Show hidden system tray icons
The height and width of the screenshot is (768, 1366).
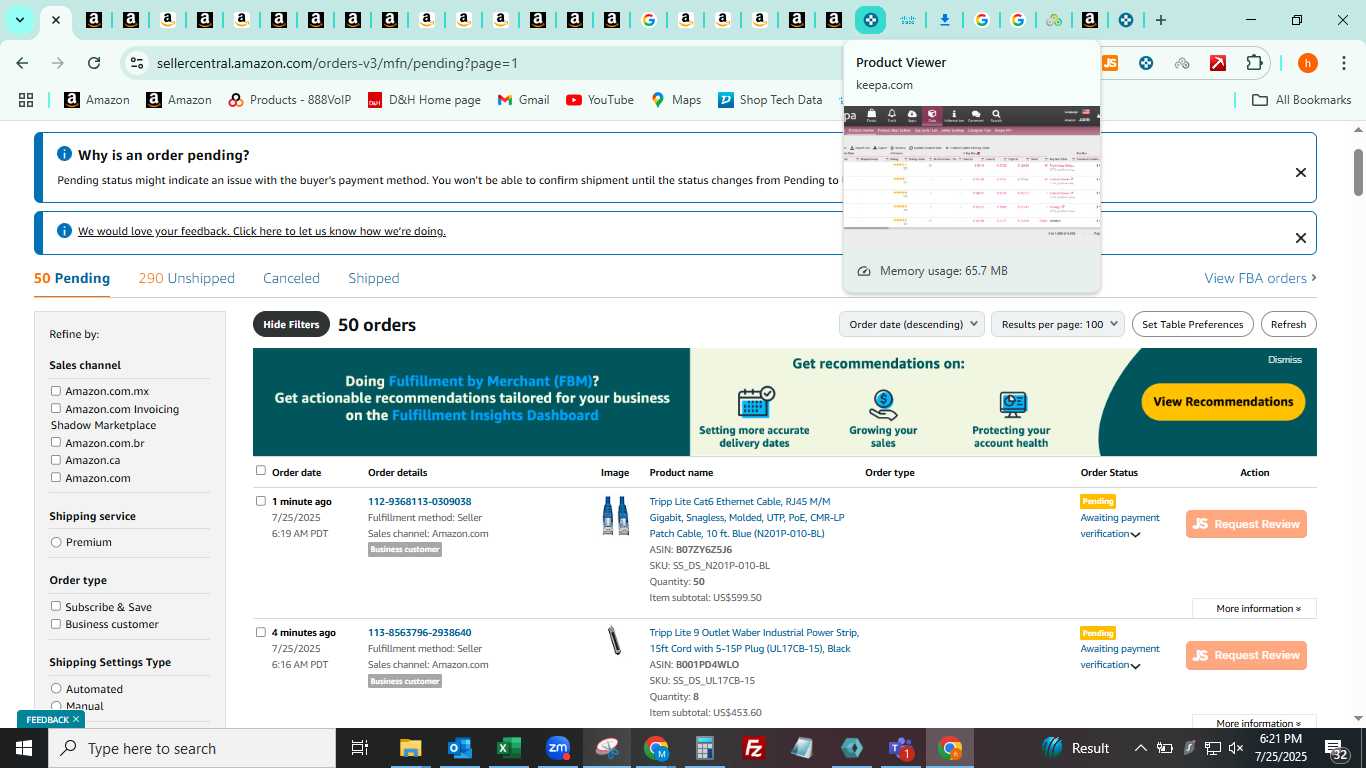pyautogui.click(x=1140, y=748)
